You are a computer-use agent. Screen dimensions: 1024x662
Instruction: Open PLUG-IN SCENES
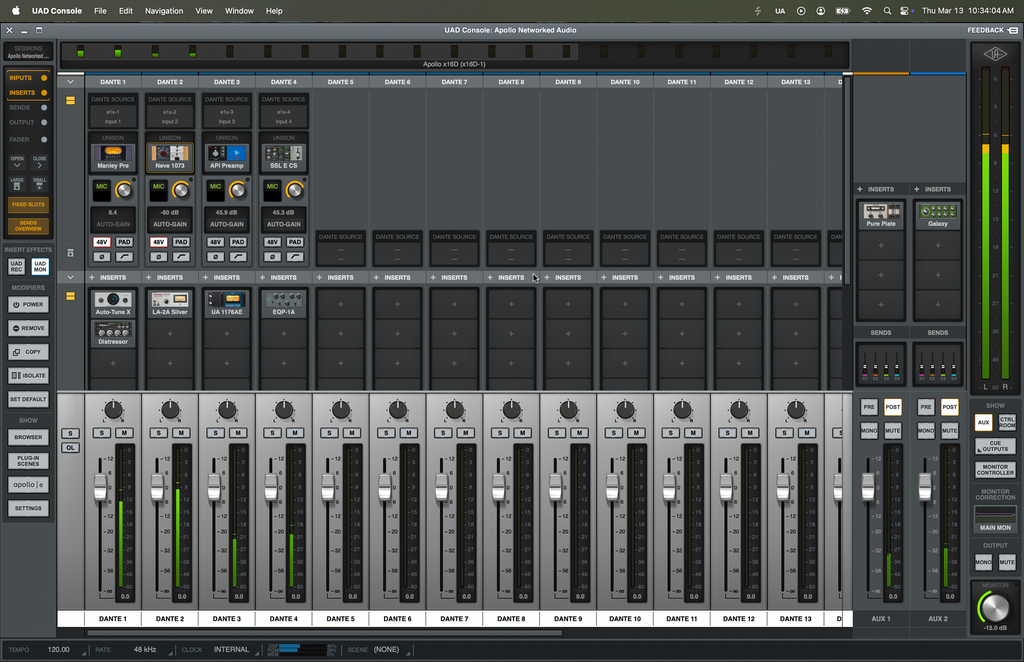pyautogui.click(x=28, y=461)
